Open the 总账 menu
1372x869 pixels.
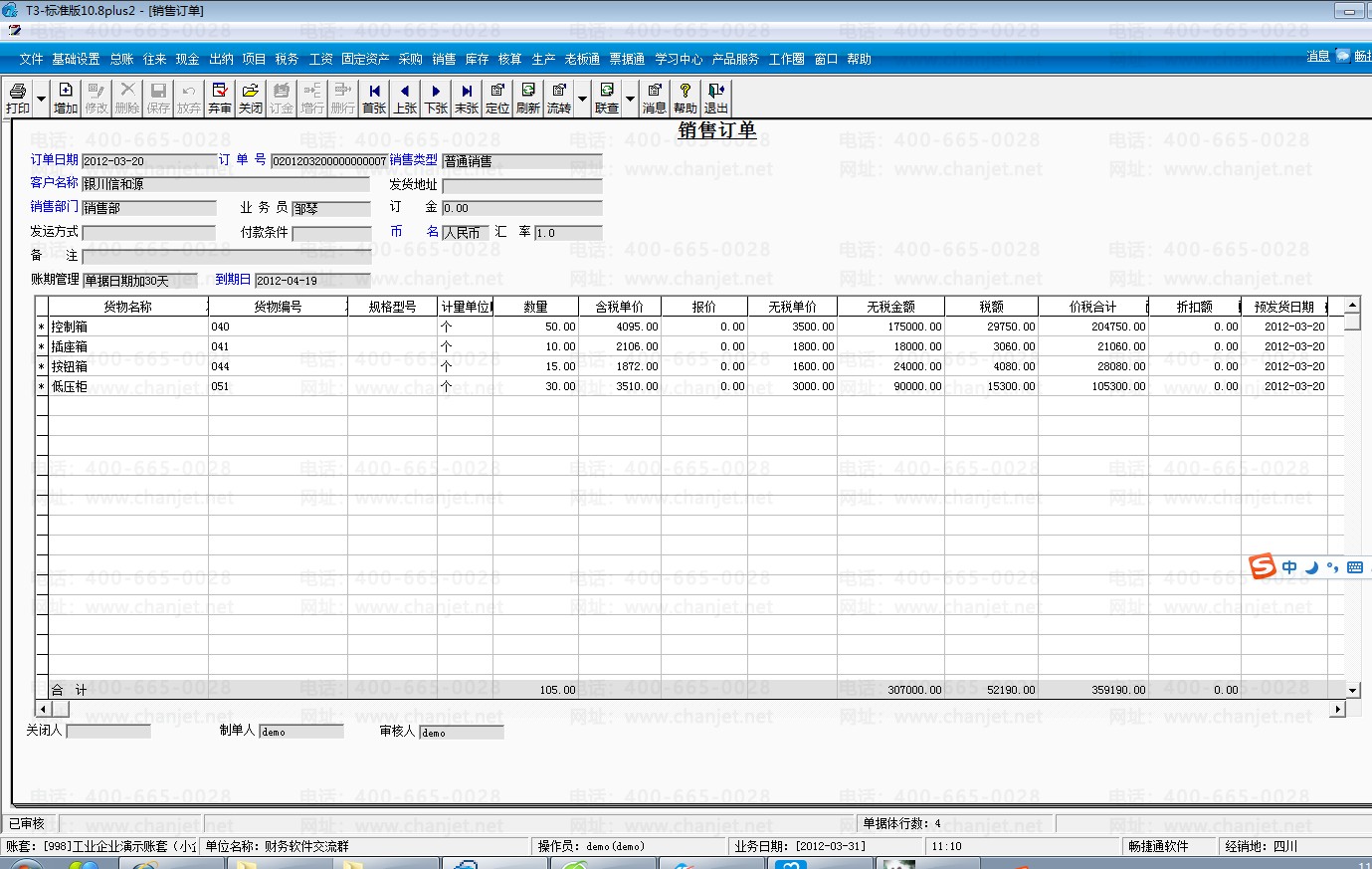[x=121, y=59]
